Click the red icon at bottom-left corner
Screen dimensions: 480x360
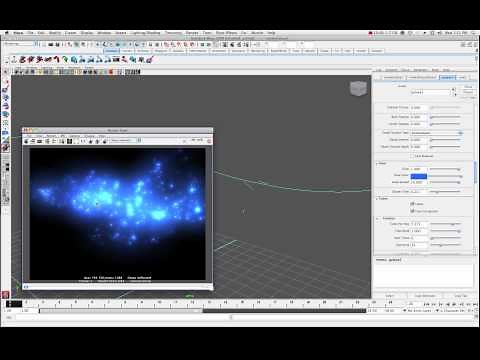pyautogui.click(x=5, y=295)
